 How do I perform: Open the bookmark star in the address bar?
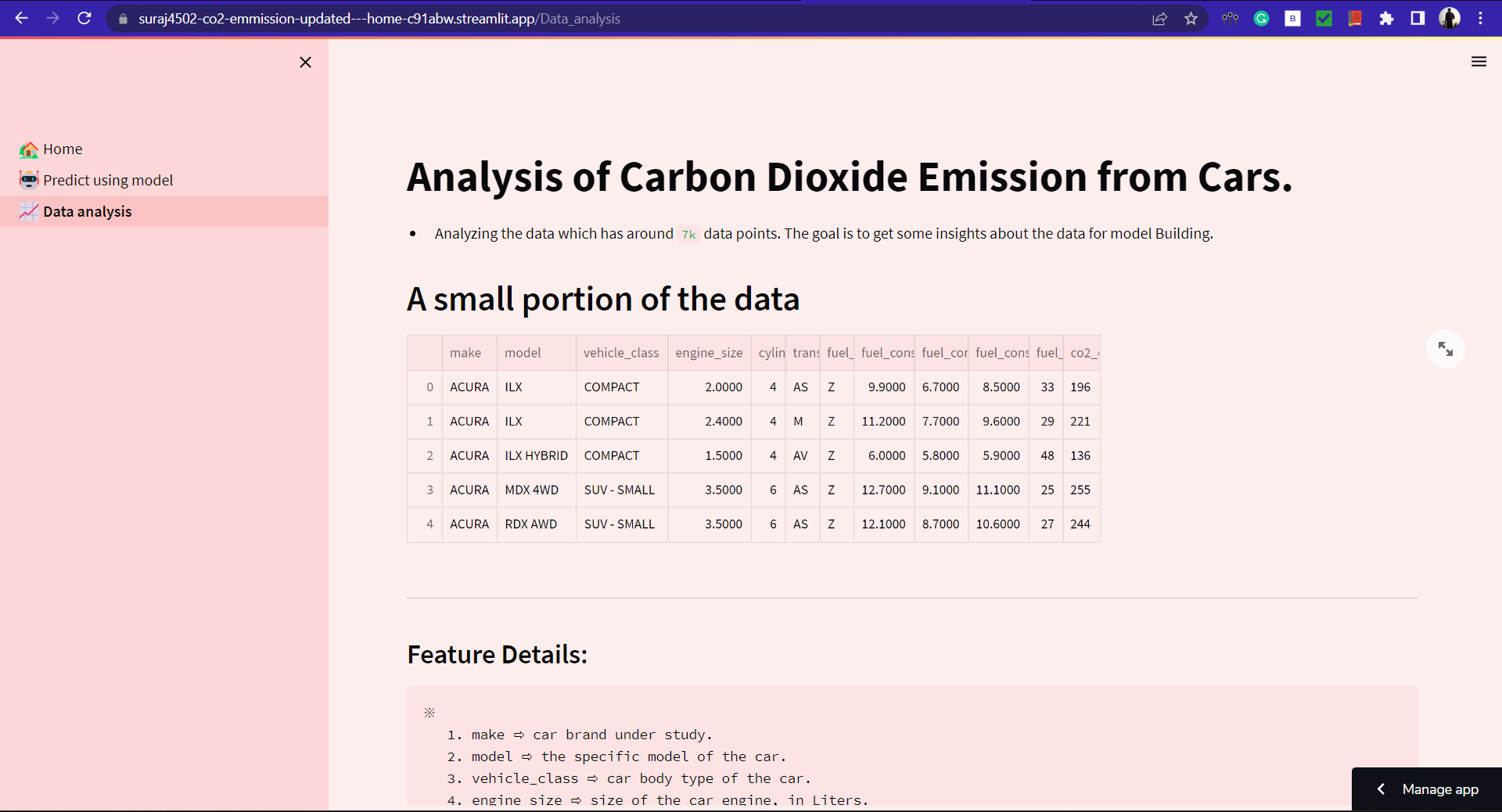tap(1191, 18)
